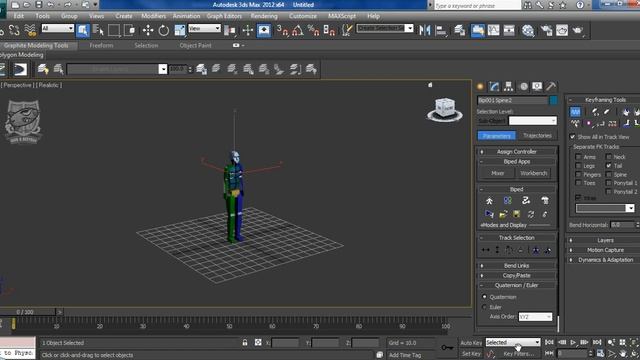Open the Key Filters dialog
The height and width of the screenshot is (360, 640).
pyautogui.click(x=518, y=353)
